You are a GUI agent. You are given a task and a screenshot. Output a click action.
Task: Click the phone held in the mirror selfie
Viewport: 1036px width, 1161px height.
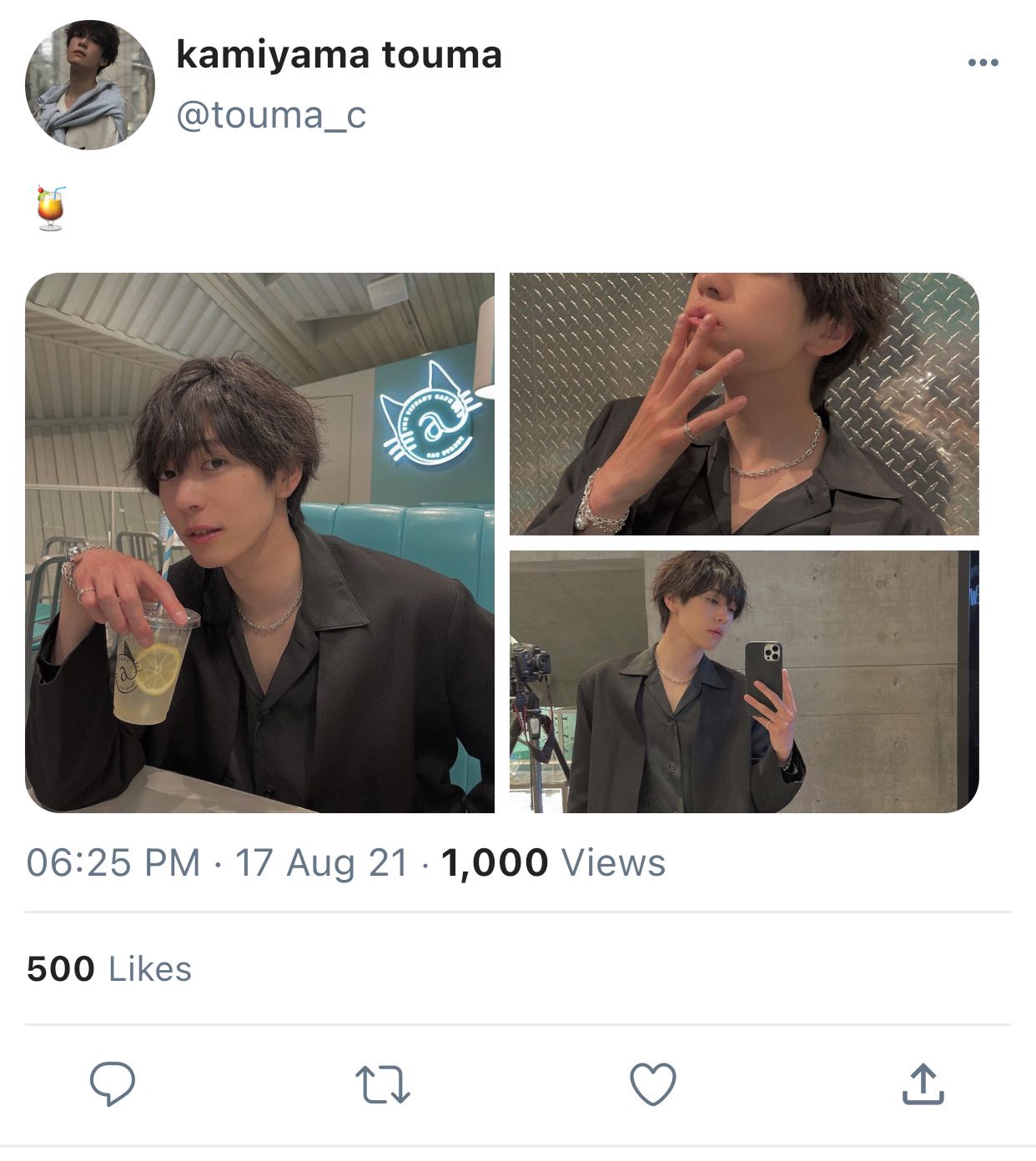click(763, 672)
